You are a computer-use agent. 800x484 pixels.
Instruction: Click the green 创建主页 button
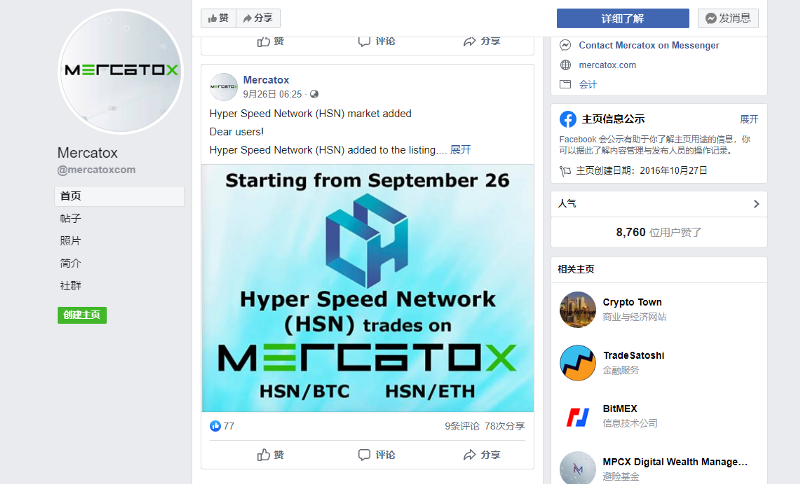(x=82, y=315)
